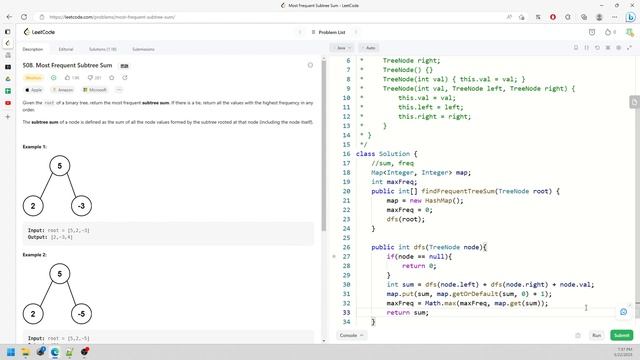
Task: Click the streak flame counter
Action: tap(610, 32)
